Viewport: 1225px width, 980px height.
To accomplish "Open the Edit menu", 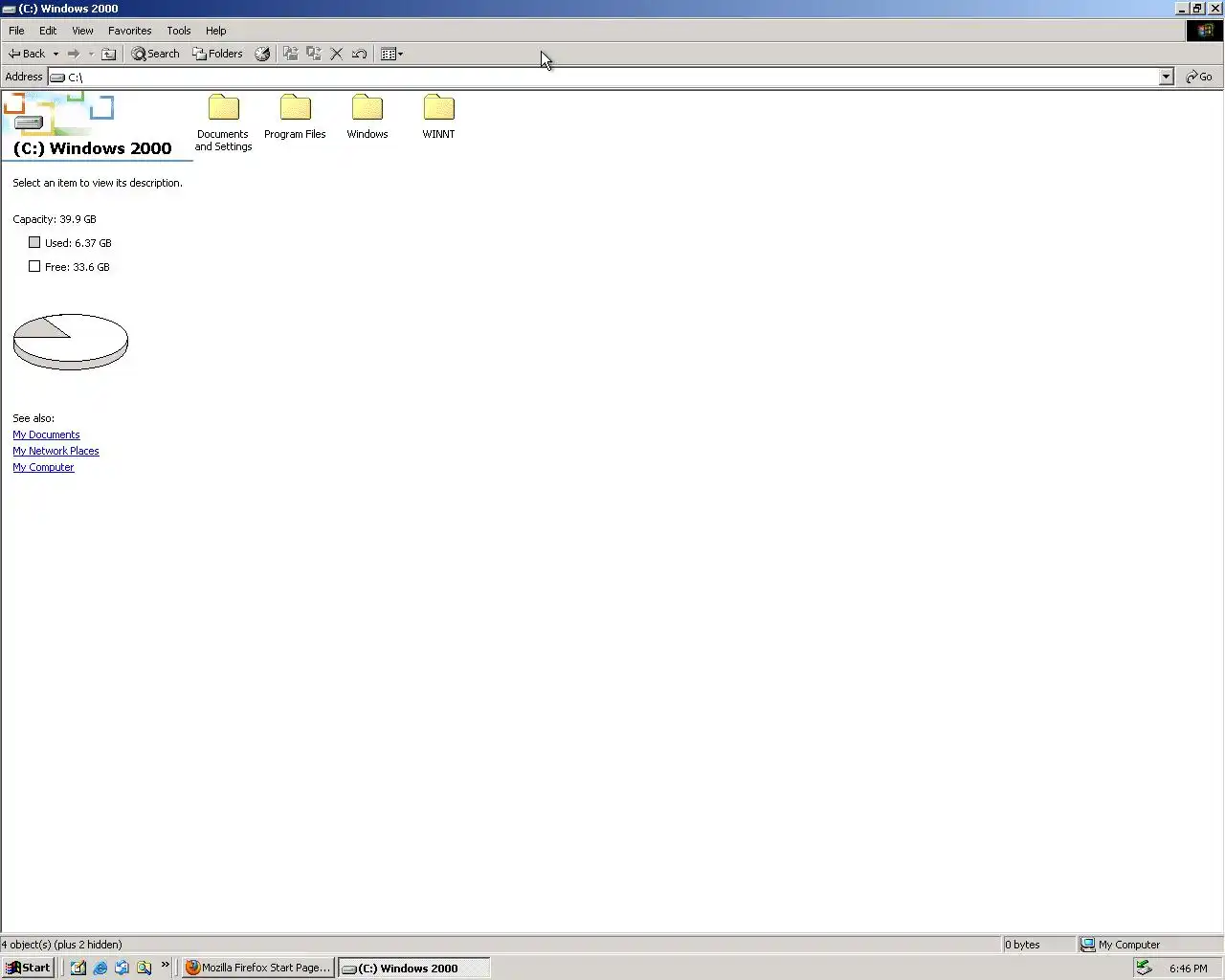I will tap(48, 31).
